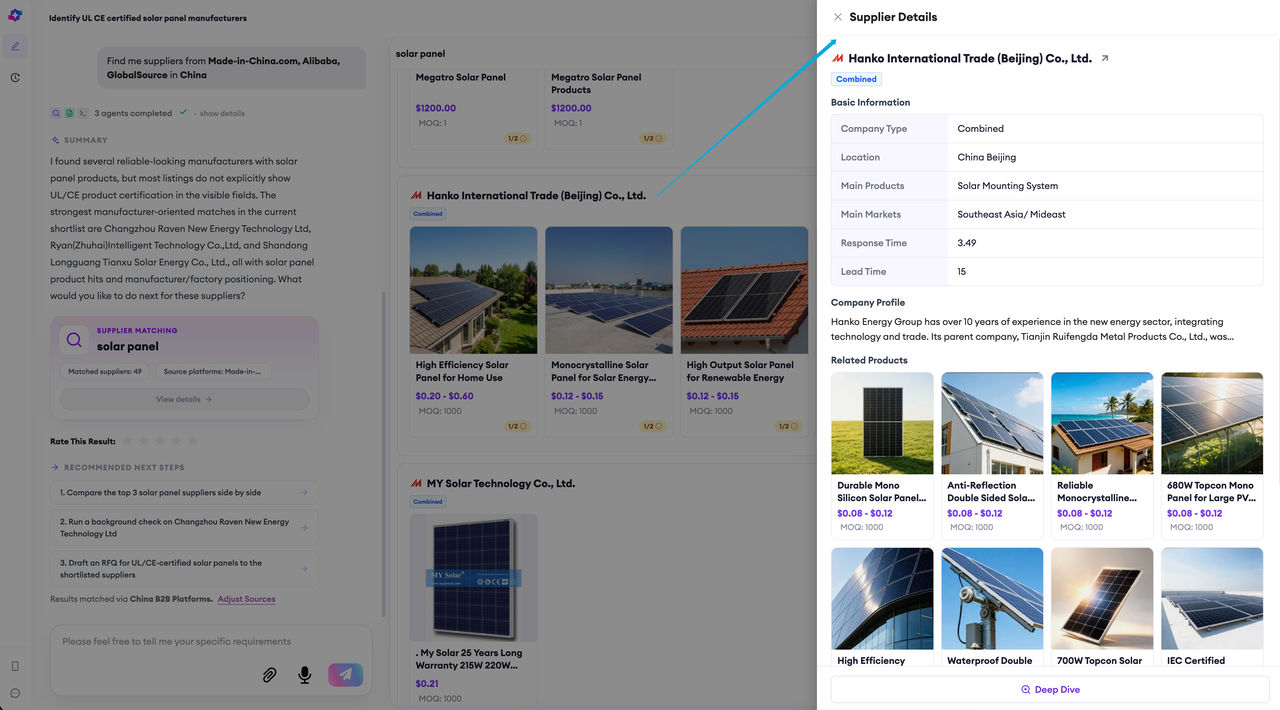Screen dimensions: 1280x710
Task: Click the app logo in the sidebar
Action: [15, 16]
